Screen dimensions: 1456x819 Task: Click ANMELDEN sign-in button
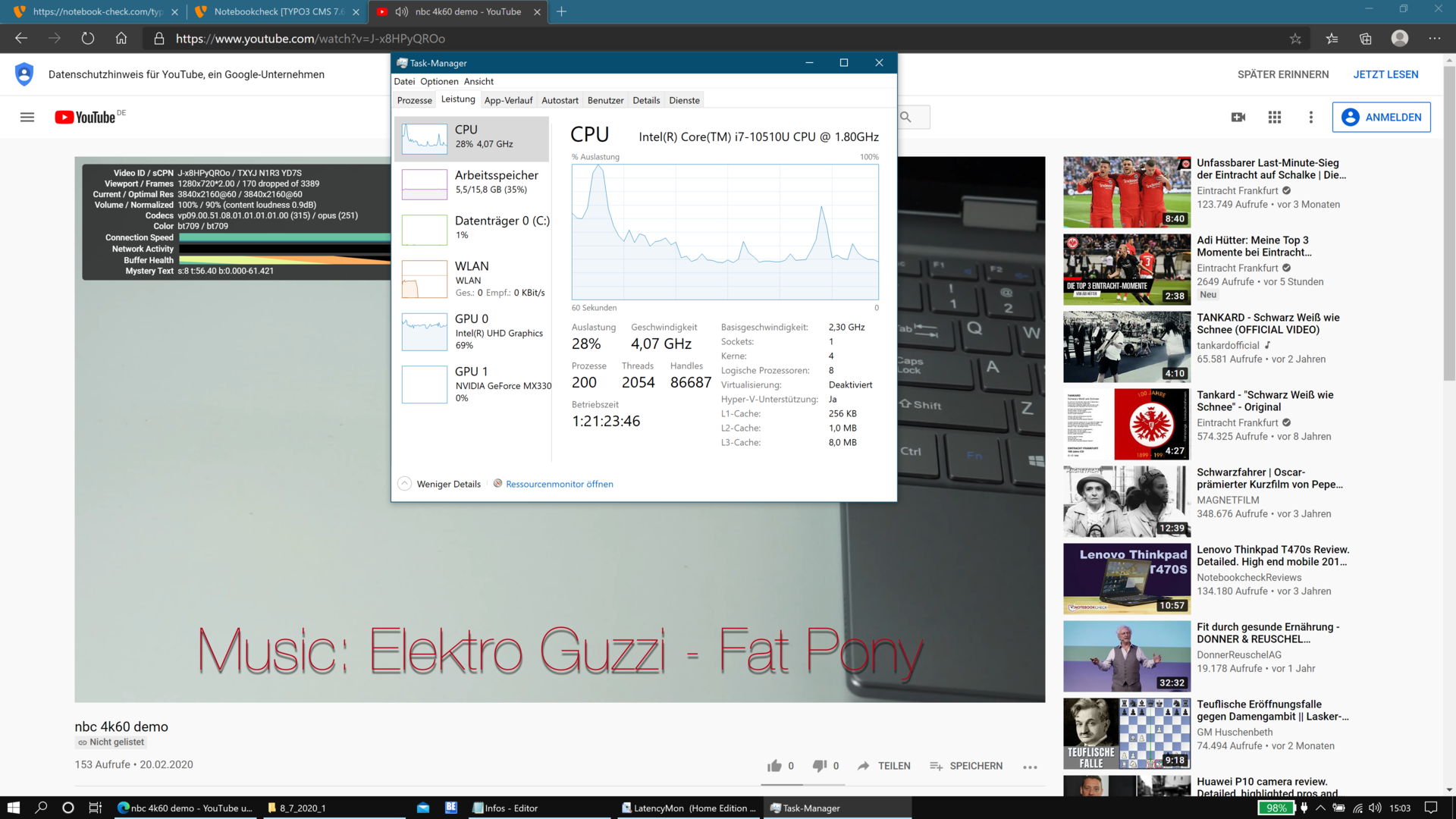[1382, 117]
